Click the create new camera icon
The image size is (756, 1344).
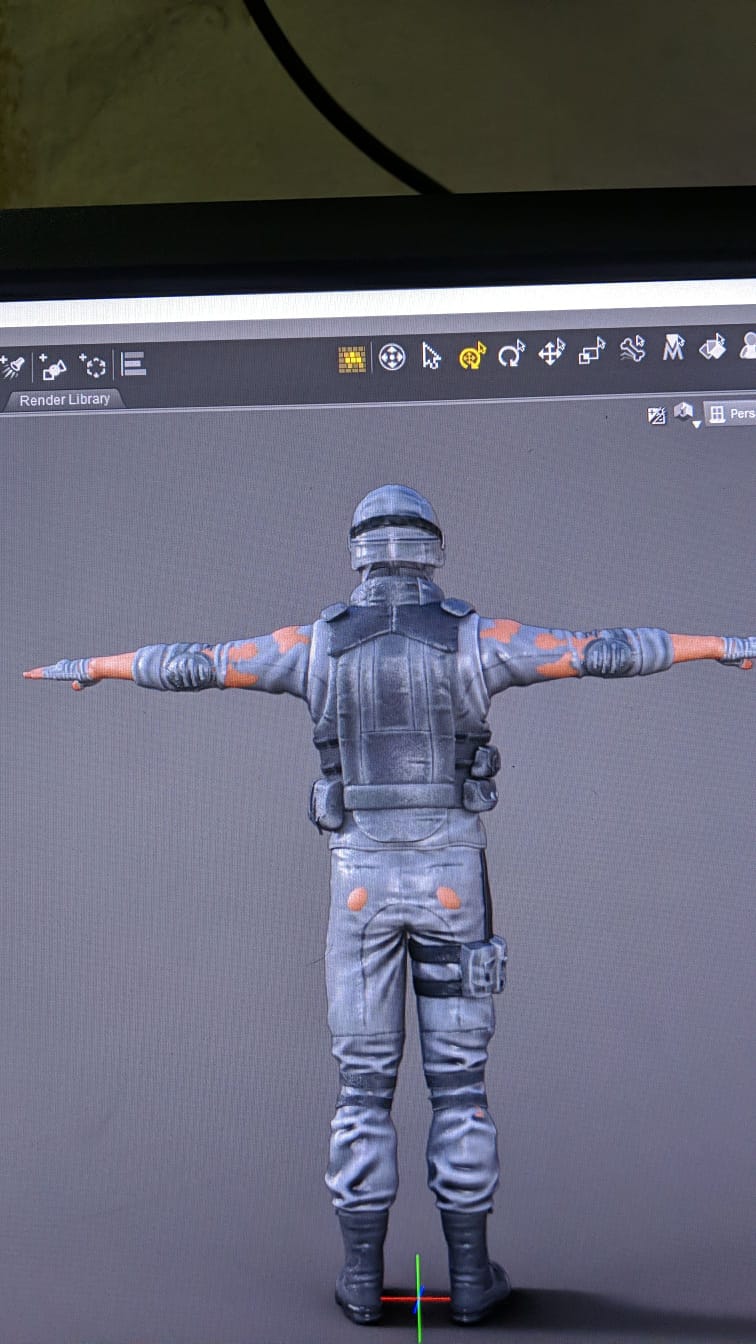click(x=53, y=367)
